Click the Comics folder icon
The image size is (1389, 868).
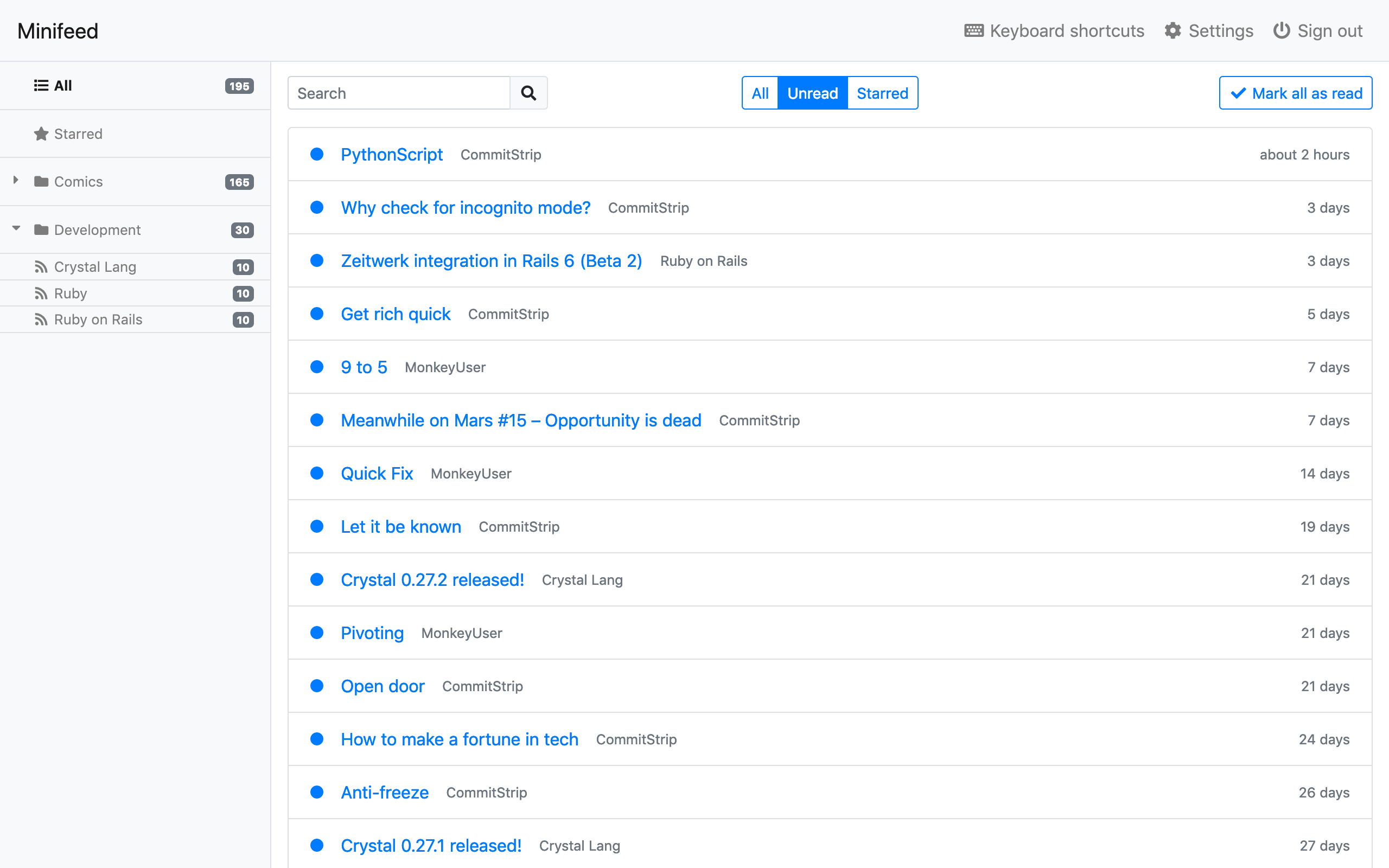coord(41,181)
